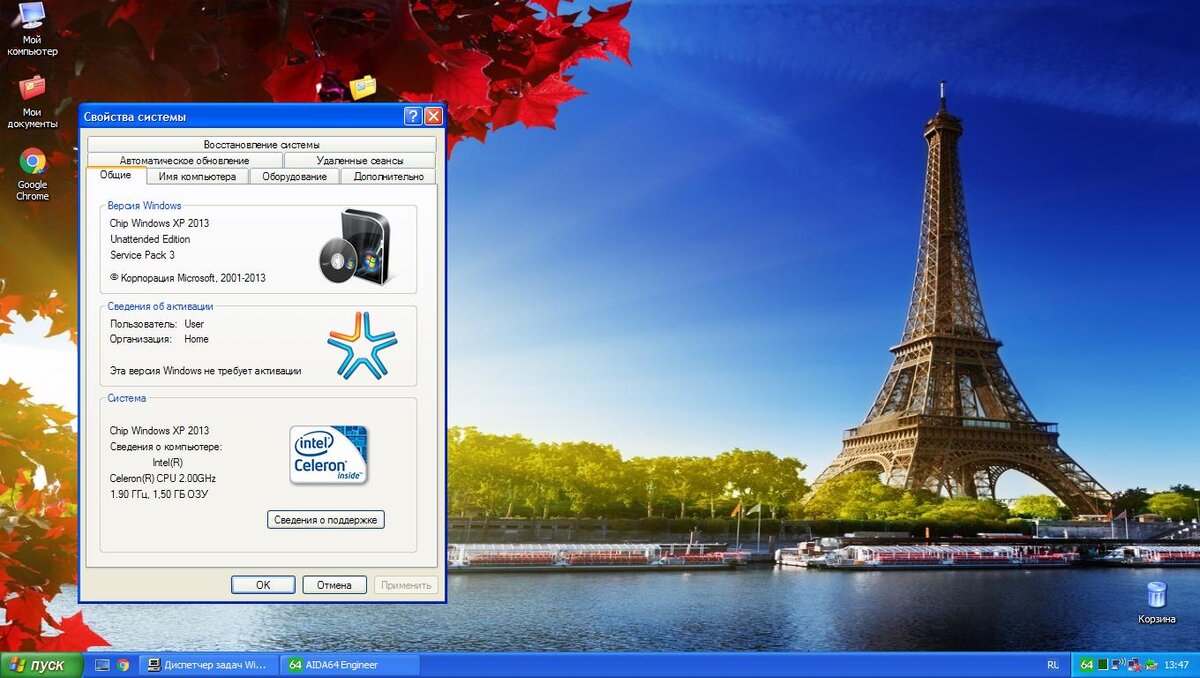
Task: Select the Общие tab
Action: coord(116,175)
